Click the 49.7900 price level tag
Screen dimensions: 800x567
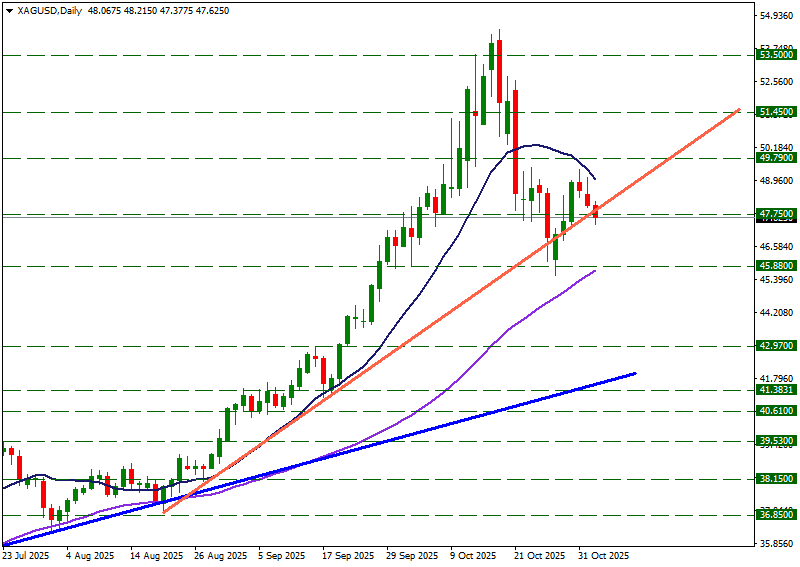pyautogui.click(x=776, y=158)
